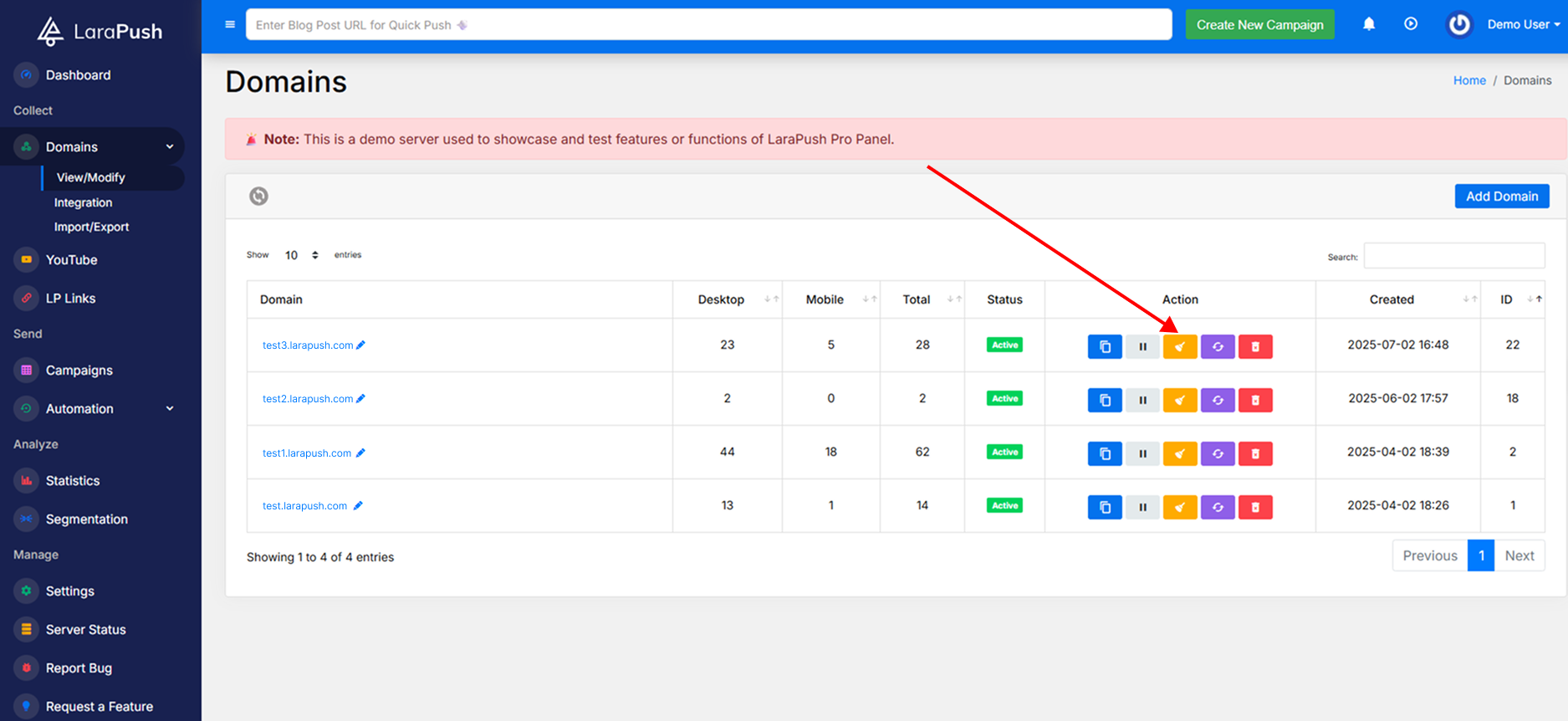Click purple sync icon for test.larapush.com
Screen dimensions: 1568x721
click(1218, 507)
